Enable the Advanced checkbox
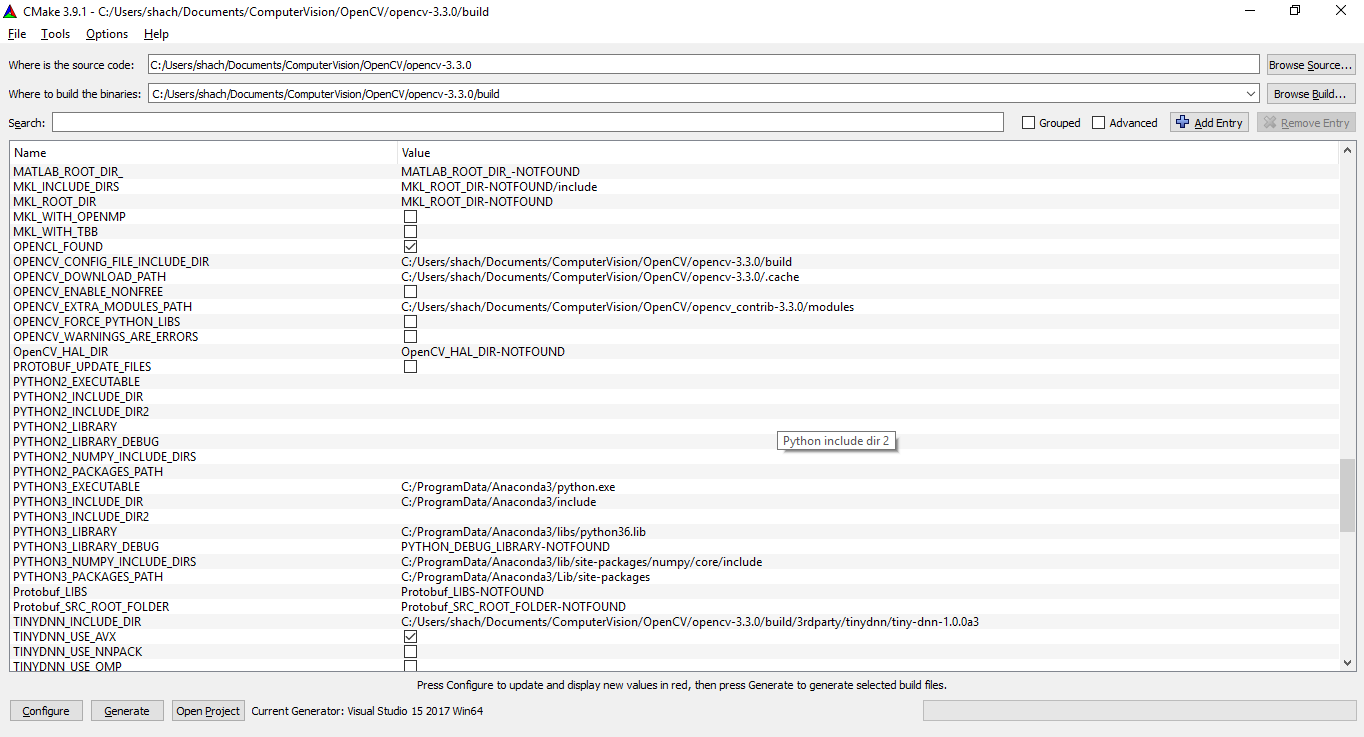1364x737 pixels. coord(1098,122)
